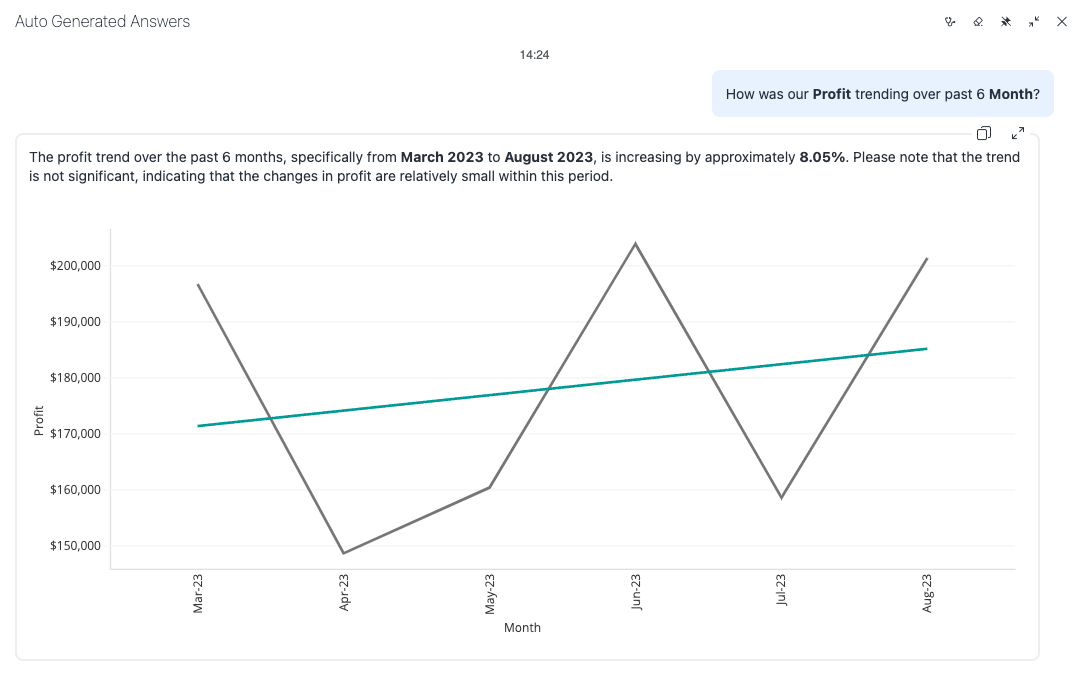Expand the answer card to full view
Screen dimensions: 1072x677
pyautogui.click(x=1018, y=133)
